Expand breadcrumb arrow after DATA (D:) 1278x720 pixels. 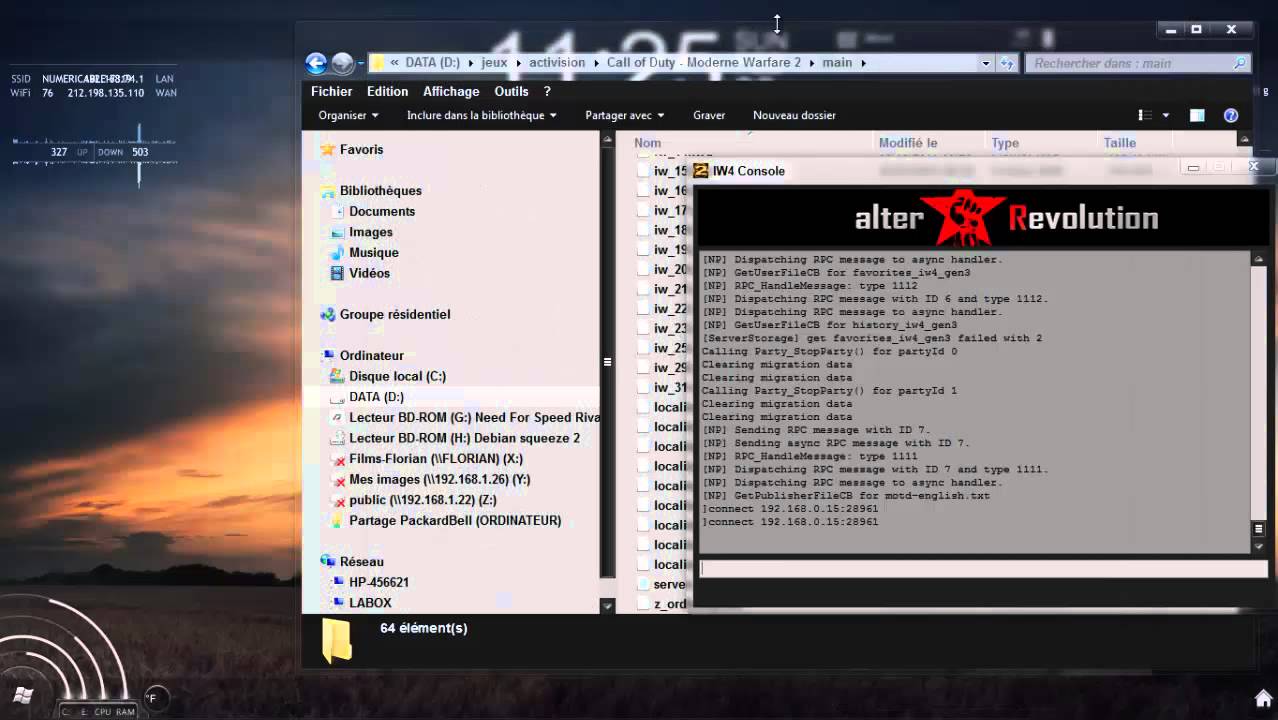coord(470,63)
